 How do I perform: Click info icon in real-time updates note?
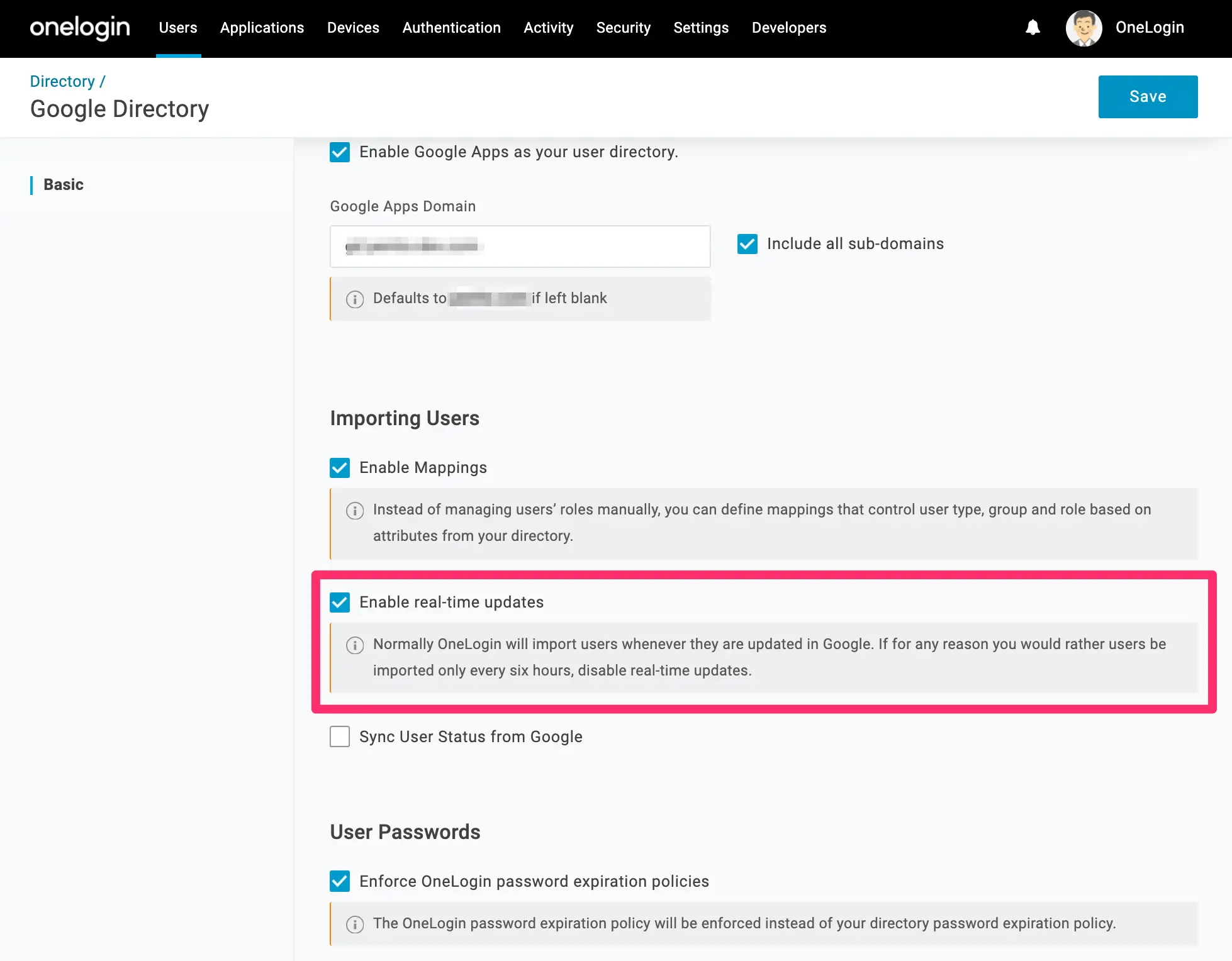click(355, 645)
